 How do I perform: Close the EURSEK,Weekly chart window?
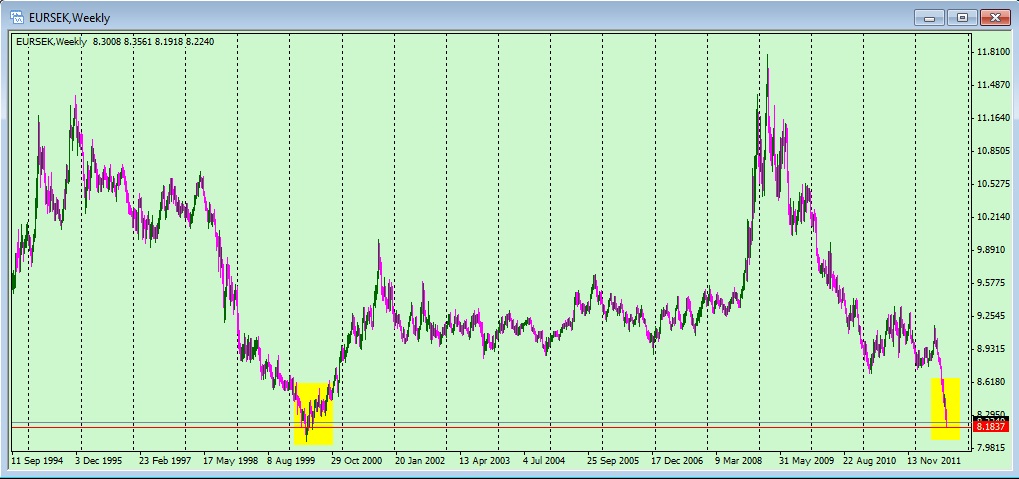pos(994,18)
